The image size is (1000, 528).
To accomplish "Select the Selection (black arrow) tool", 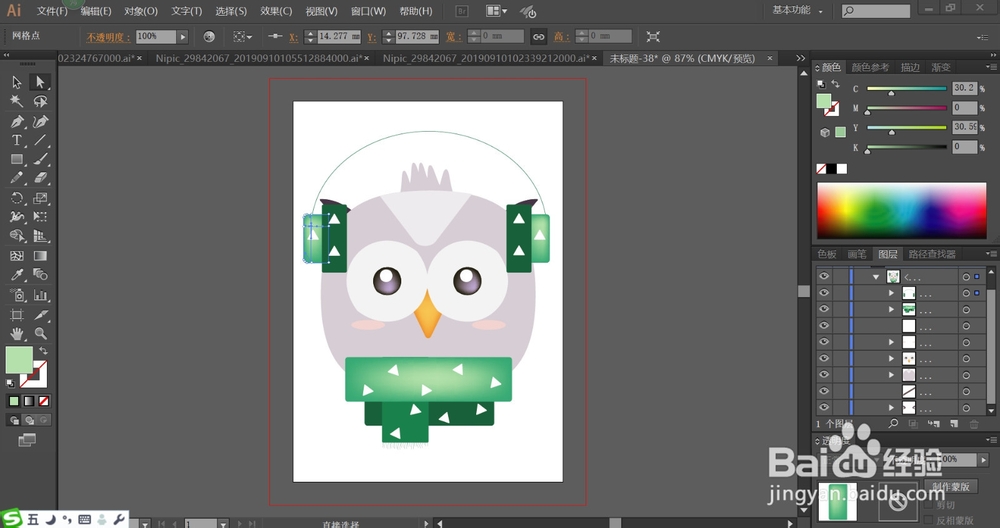I will pos(17,82).
